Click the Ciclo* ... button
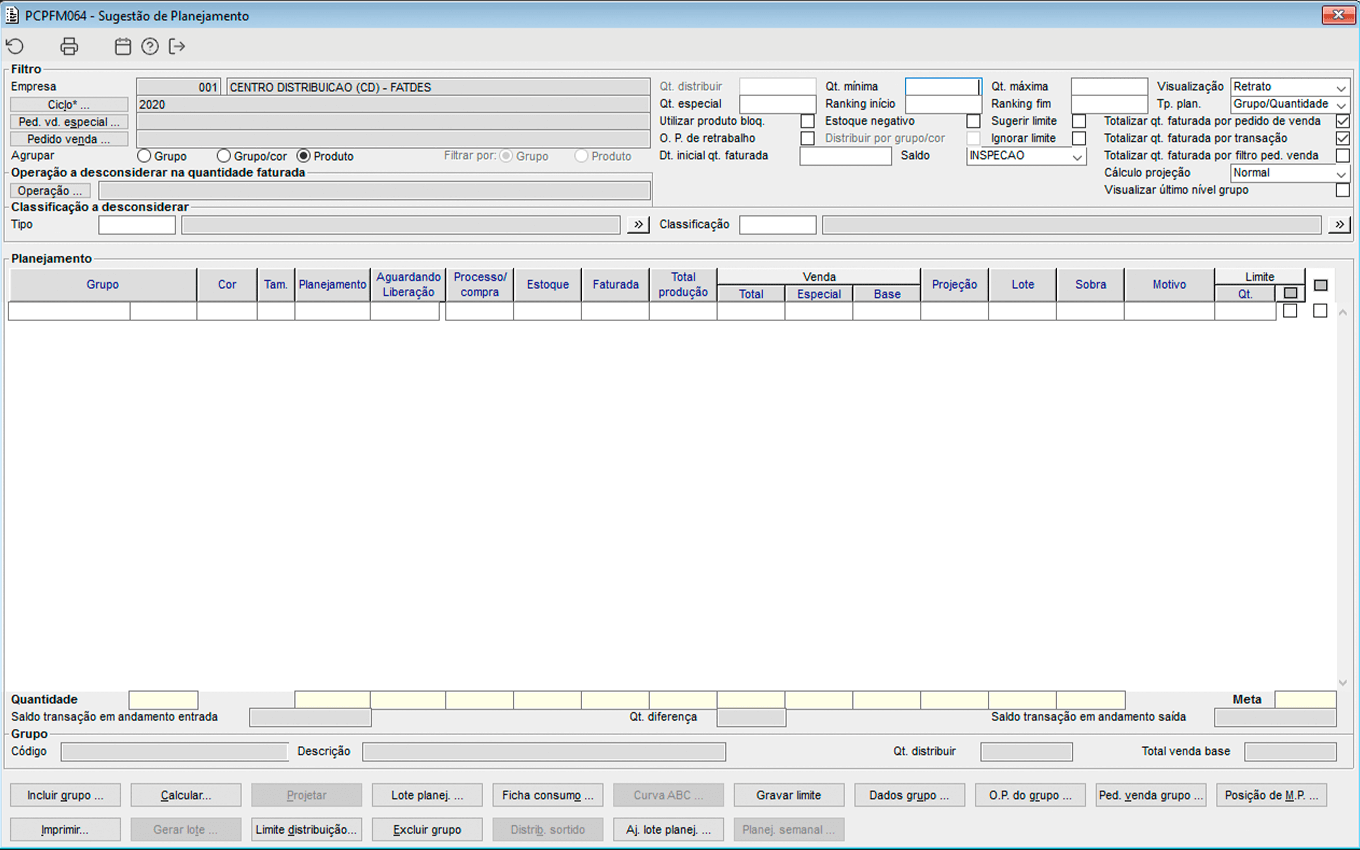Screen dimensions: 1360x850 (69, 104)
